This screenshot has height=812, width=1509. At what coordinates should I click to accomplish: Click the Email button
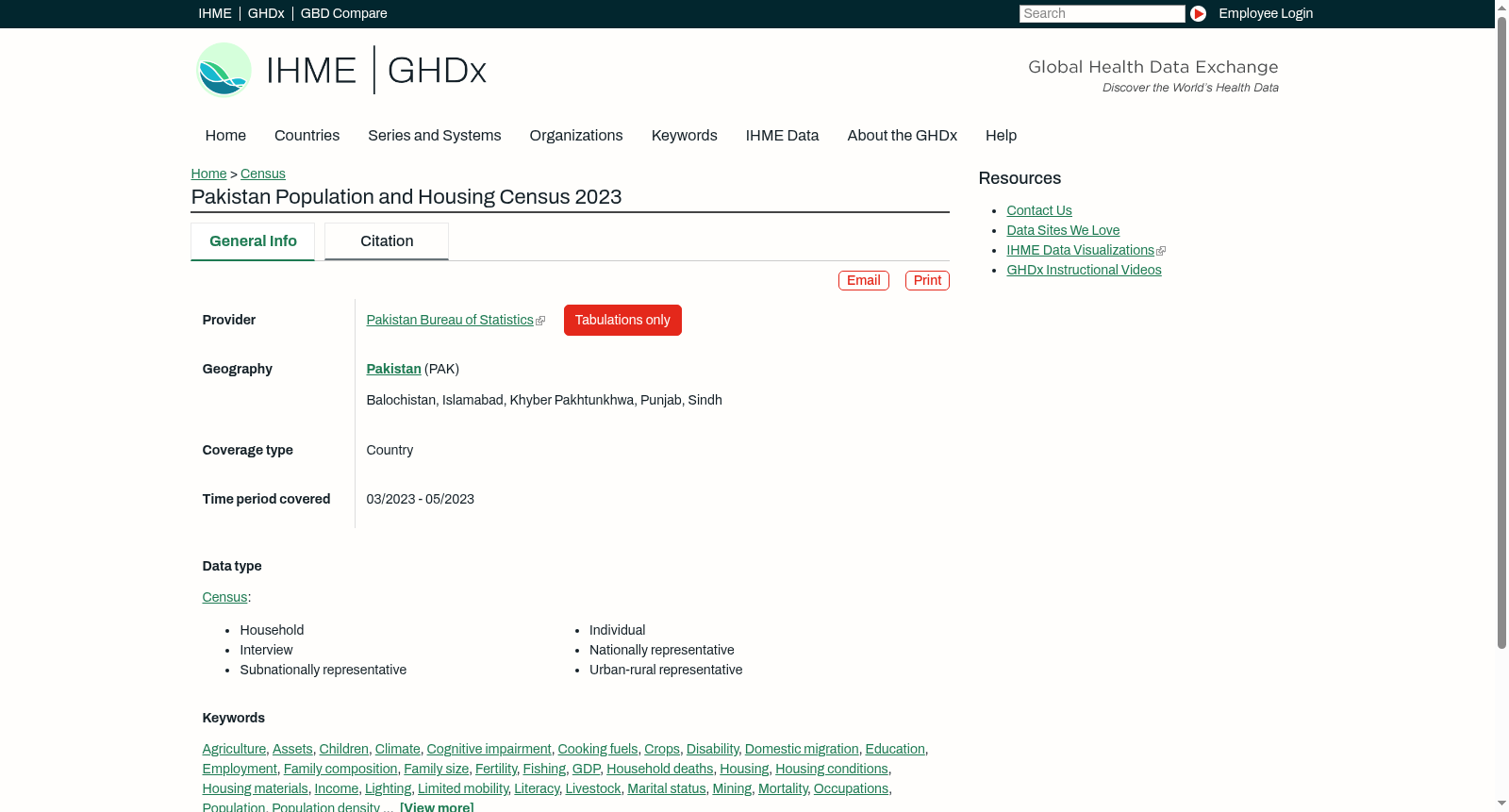pyautogui.click(x=864, y=280)
